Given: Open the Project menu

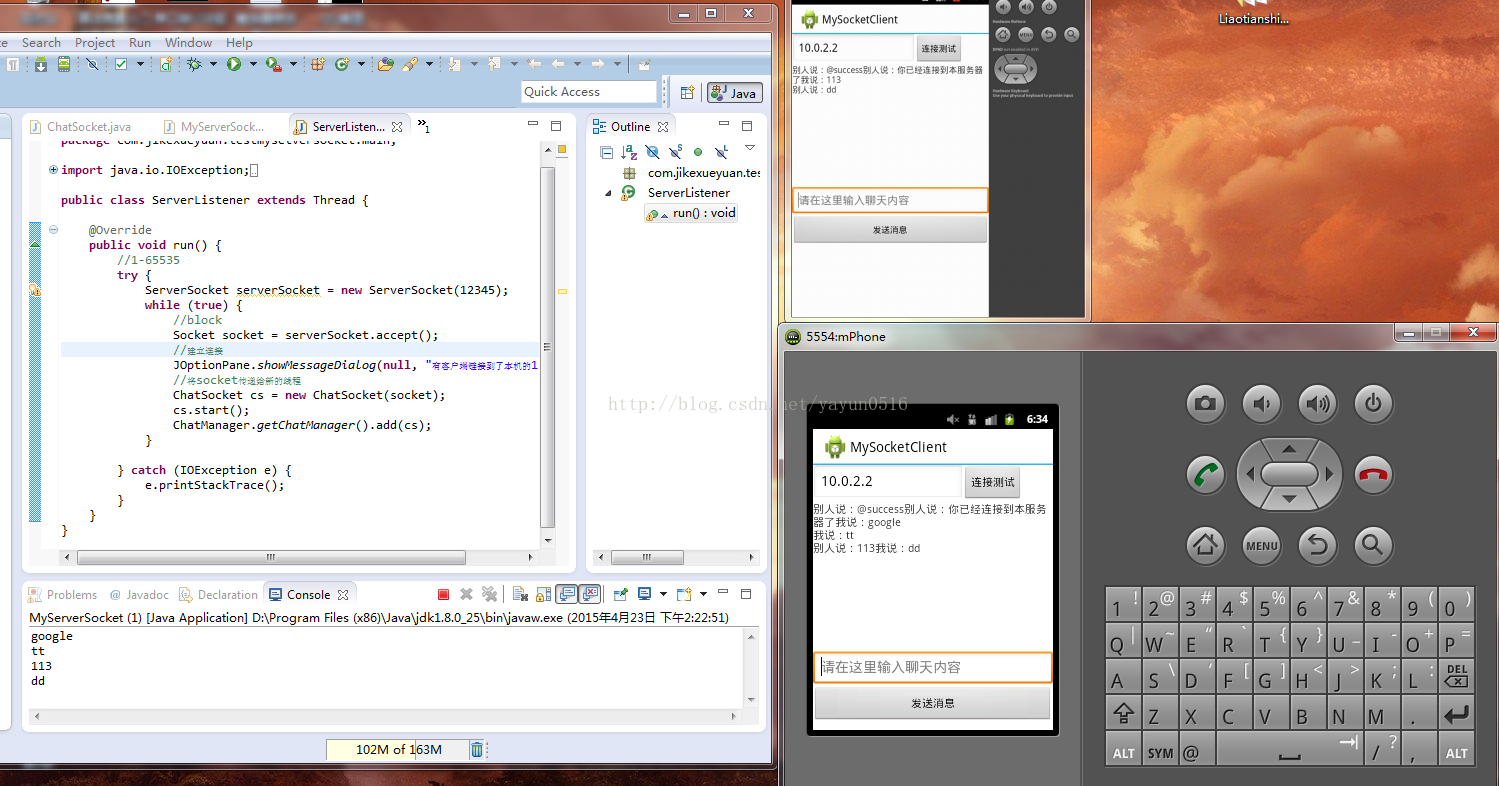Looking at the screenshot, I should click(95, 43).
